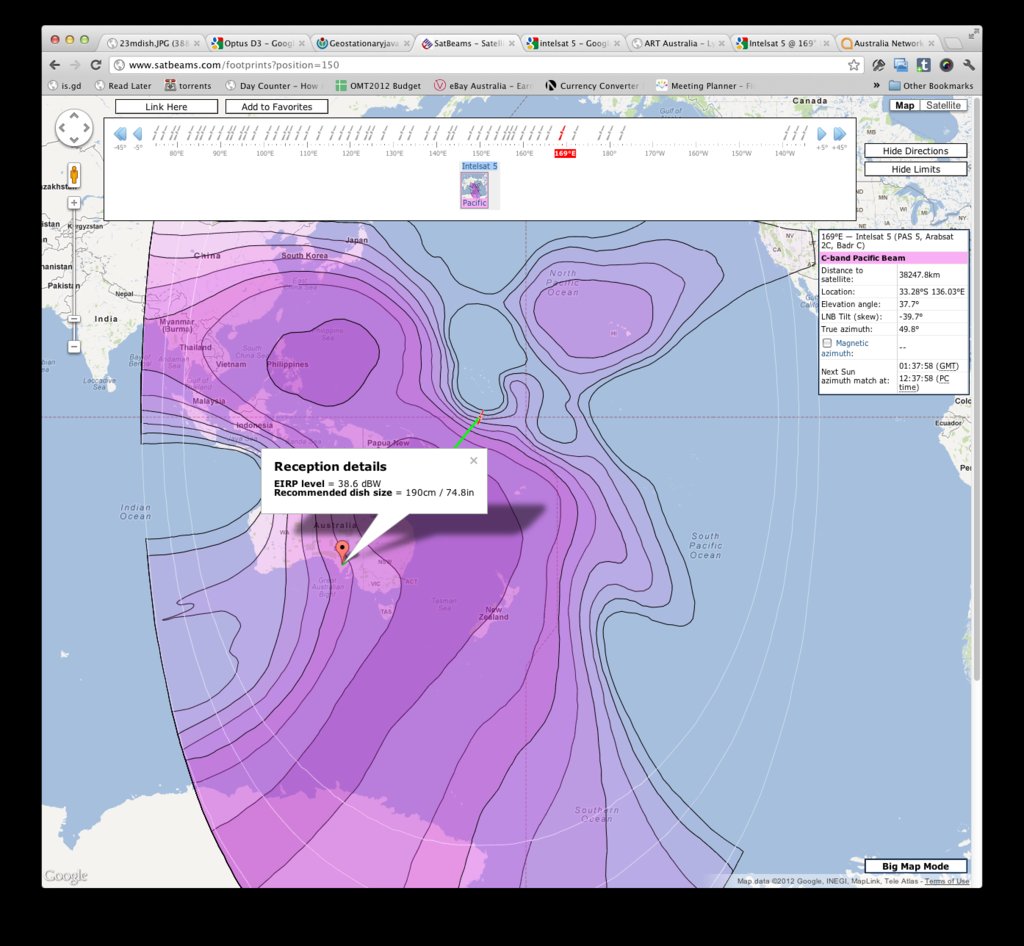This screenshot has height=946, width=1024.
Task: Click the screen-share extension icon next to Tumblr
Action: (901, 65)
